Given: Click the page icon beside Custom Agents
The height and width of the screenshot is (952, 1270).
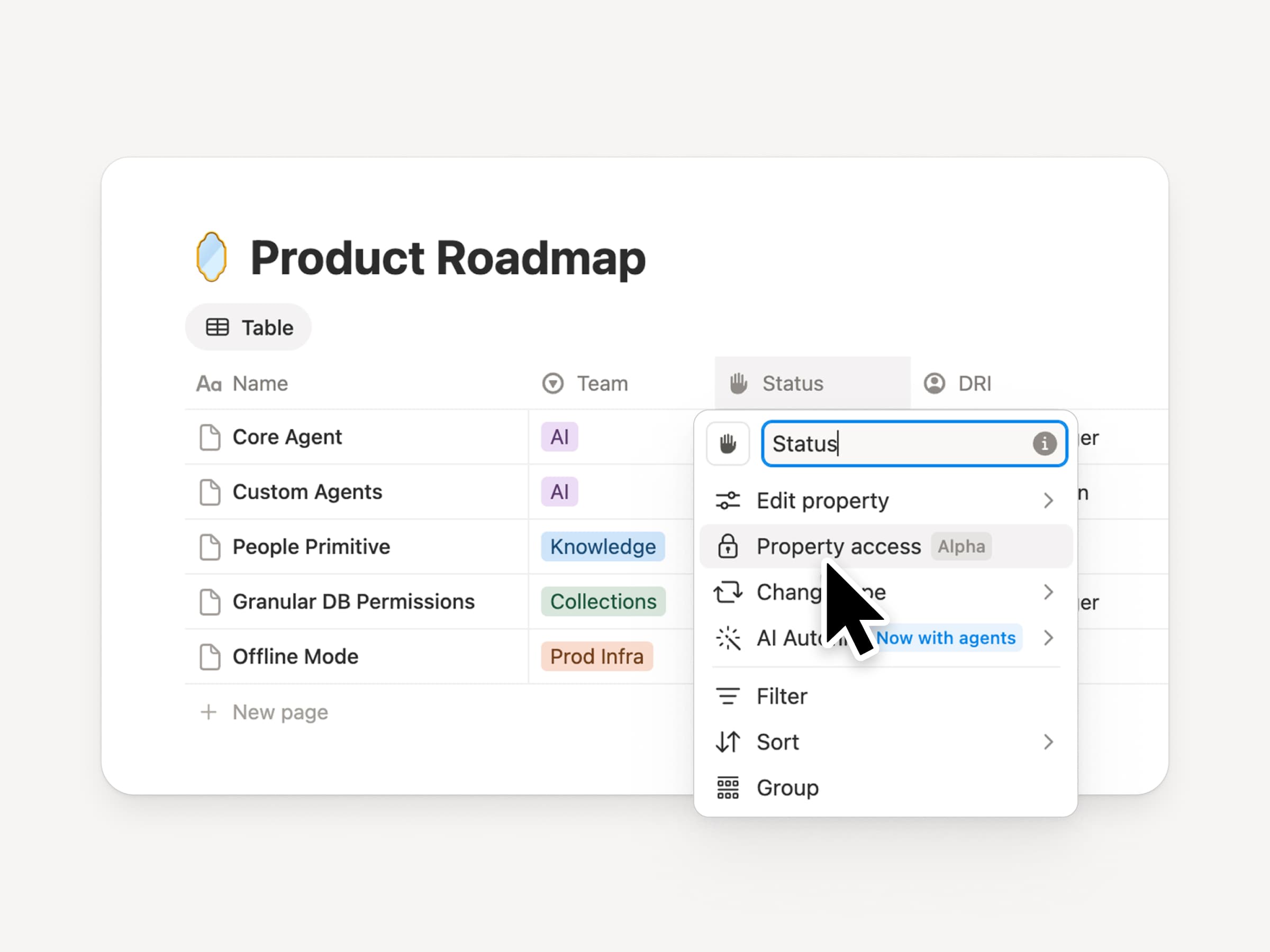Looking at the screenshot, I should (x=210, y=492).
